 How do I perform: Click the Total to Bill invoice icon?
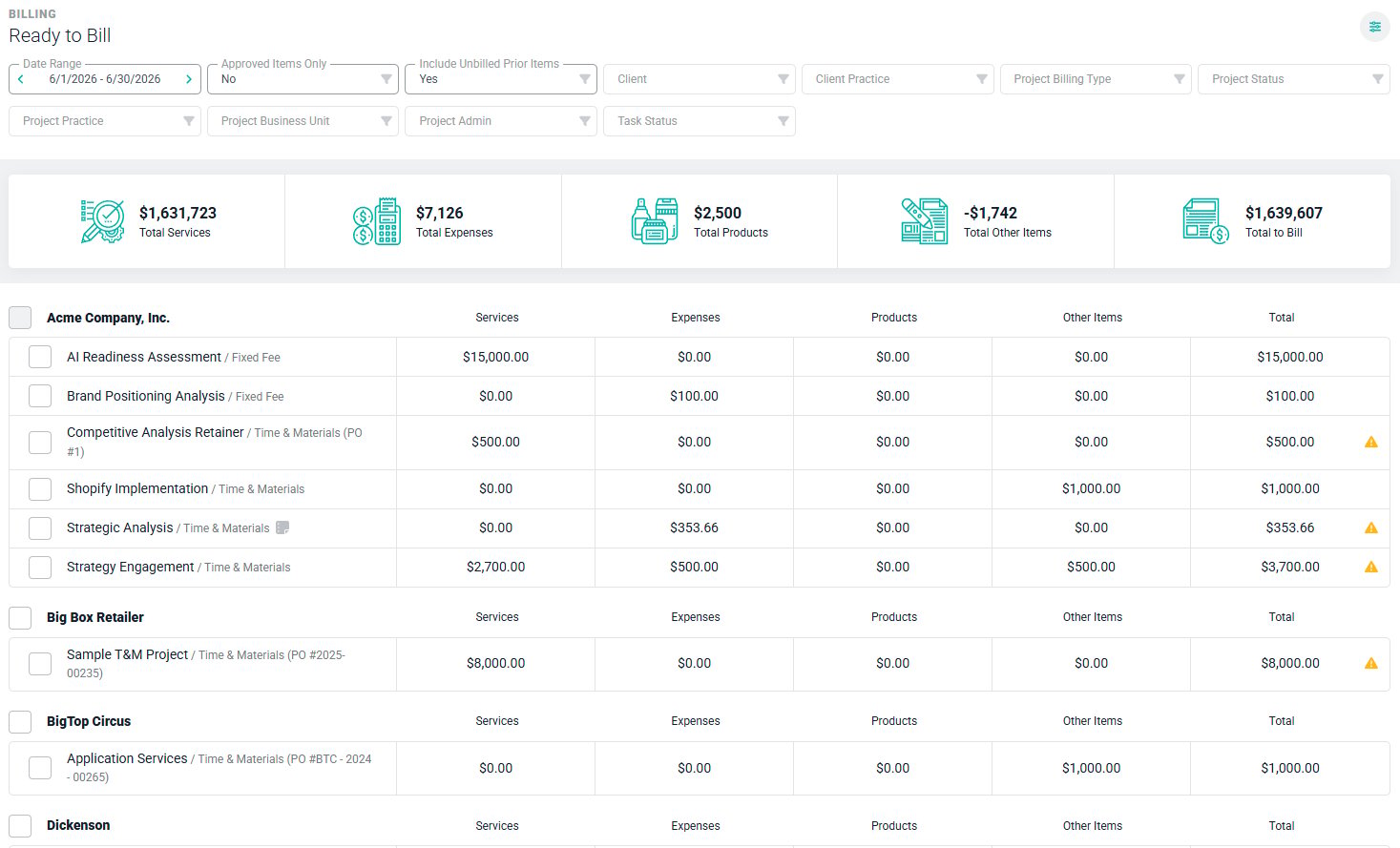coord(1206,221)
